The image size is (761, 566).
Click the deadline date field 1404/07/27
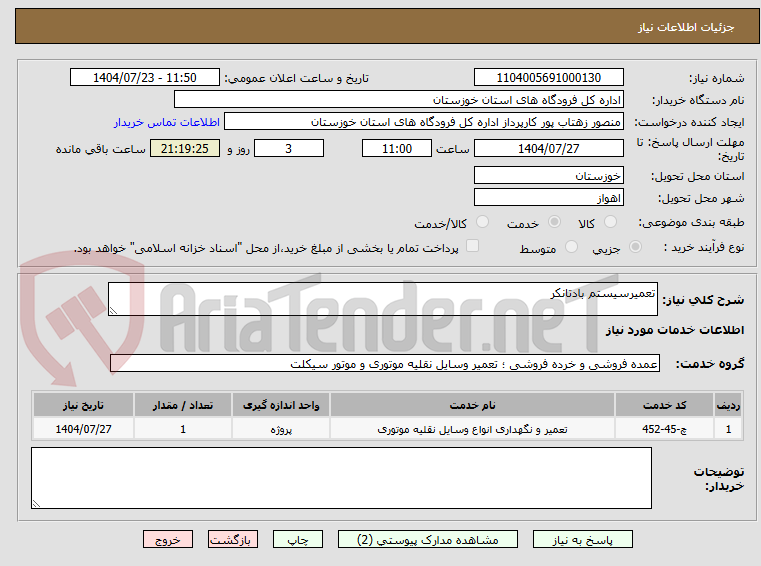[x=548, y=149]
